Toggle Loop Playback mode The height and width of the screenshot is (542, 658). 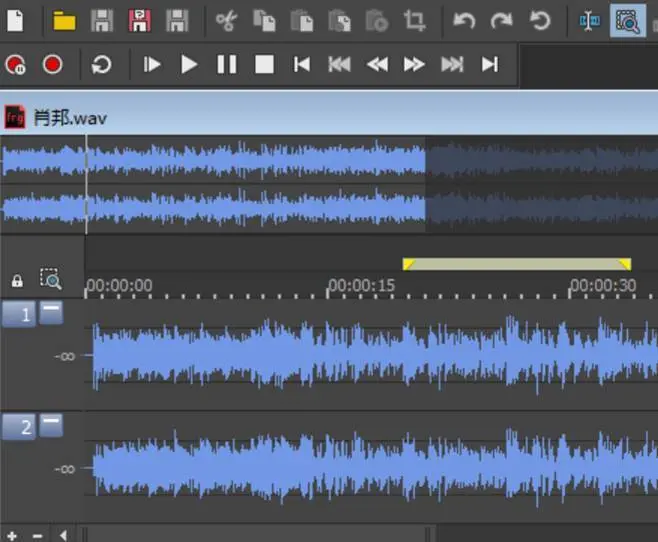(x=102, y=65)
